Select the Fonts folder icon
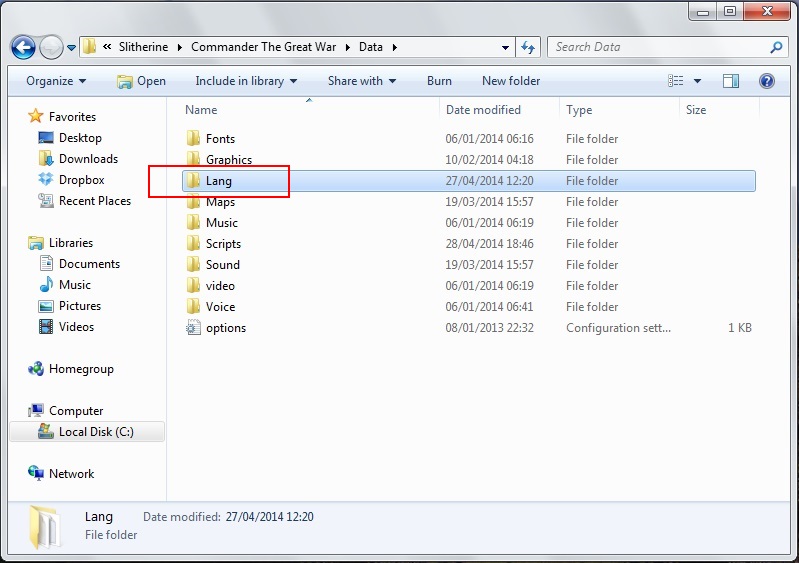 tap(193, 139)
